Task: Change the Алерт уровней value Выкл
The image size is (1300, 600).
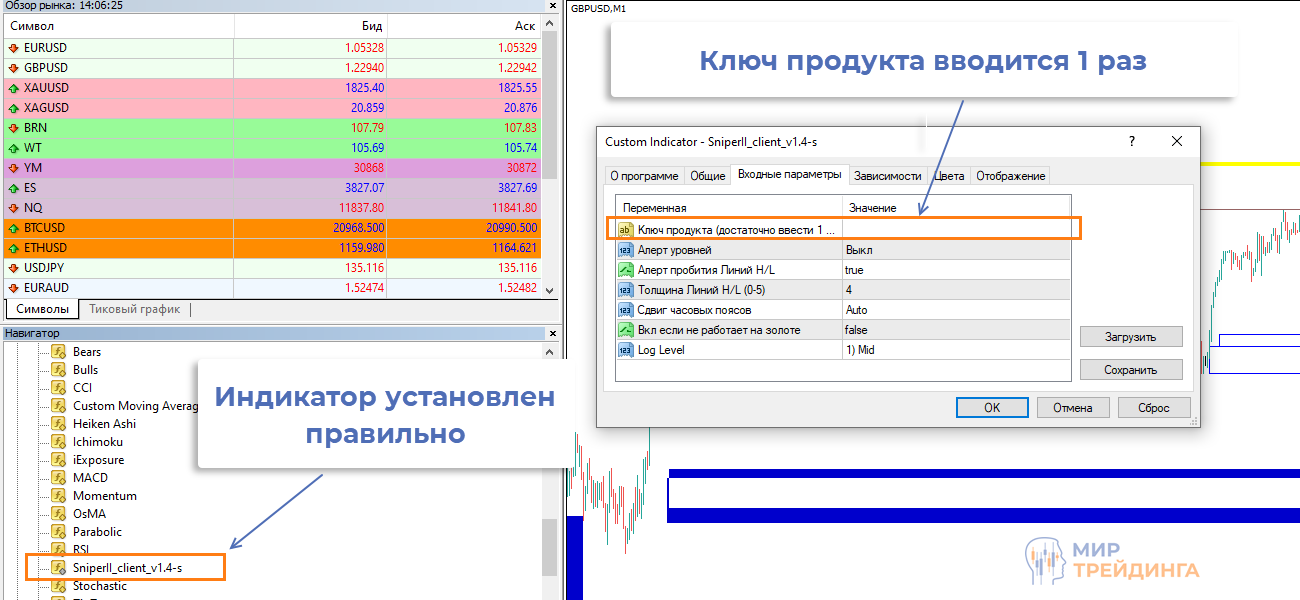Action: pyautogui.click(x=955, y=250)
